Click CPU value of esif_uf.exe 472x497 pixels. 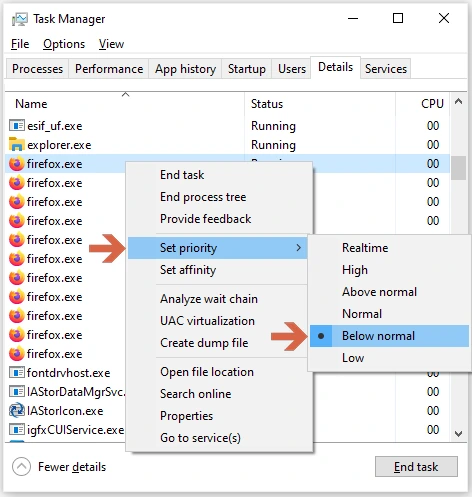click(x=433, y=126)
